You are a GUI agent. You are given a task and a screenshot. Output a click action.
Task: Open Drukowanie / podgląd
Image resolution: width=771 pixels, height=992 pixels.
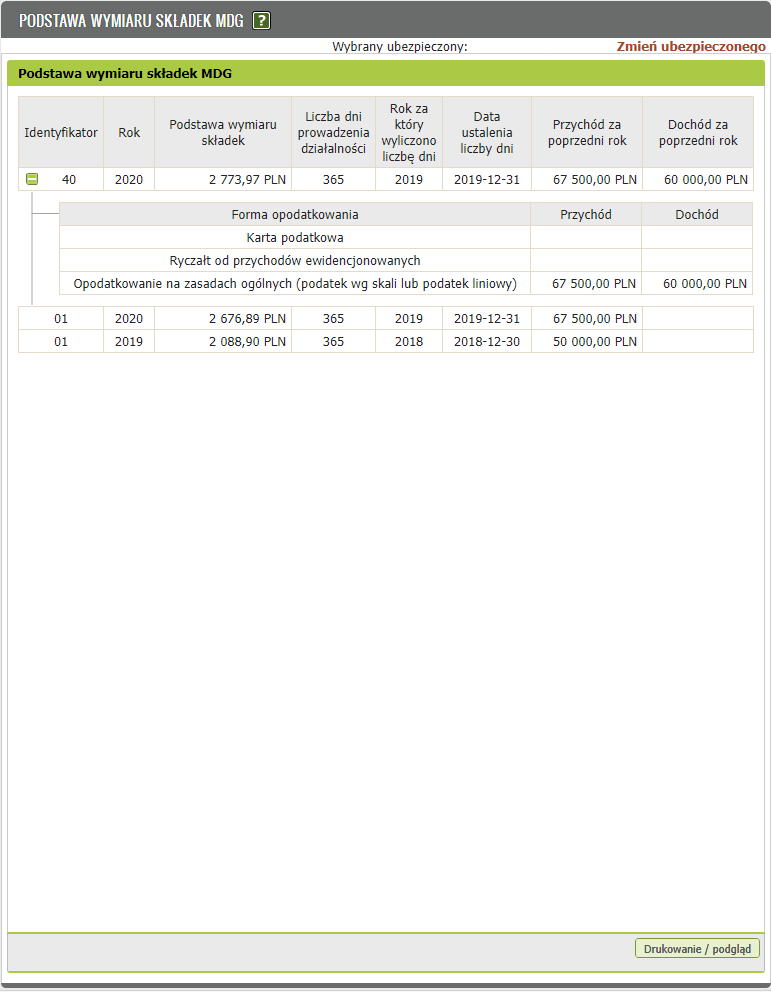697,948
